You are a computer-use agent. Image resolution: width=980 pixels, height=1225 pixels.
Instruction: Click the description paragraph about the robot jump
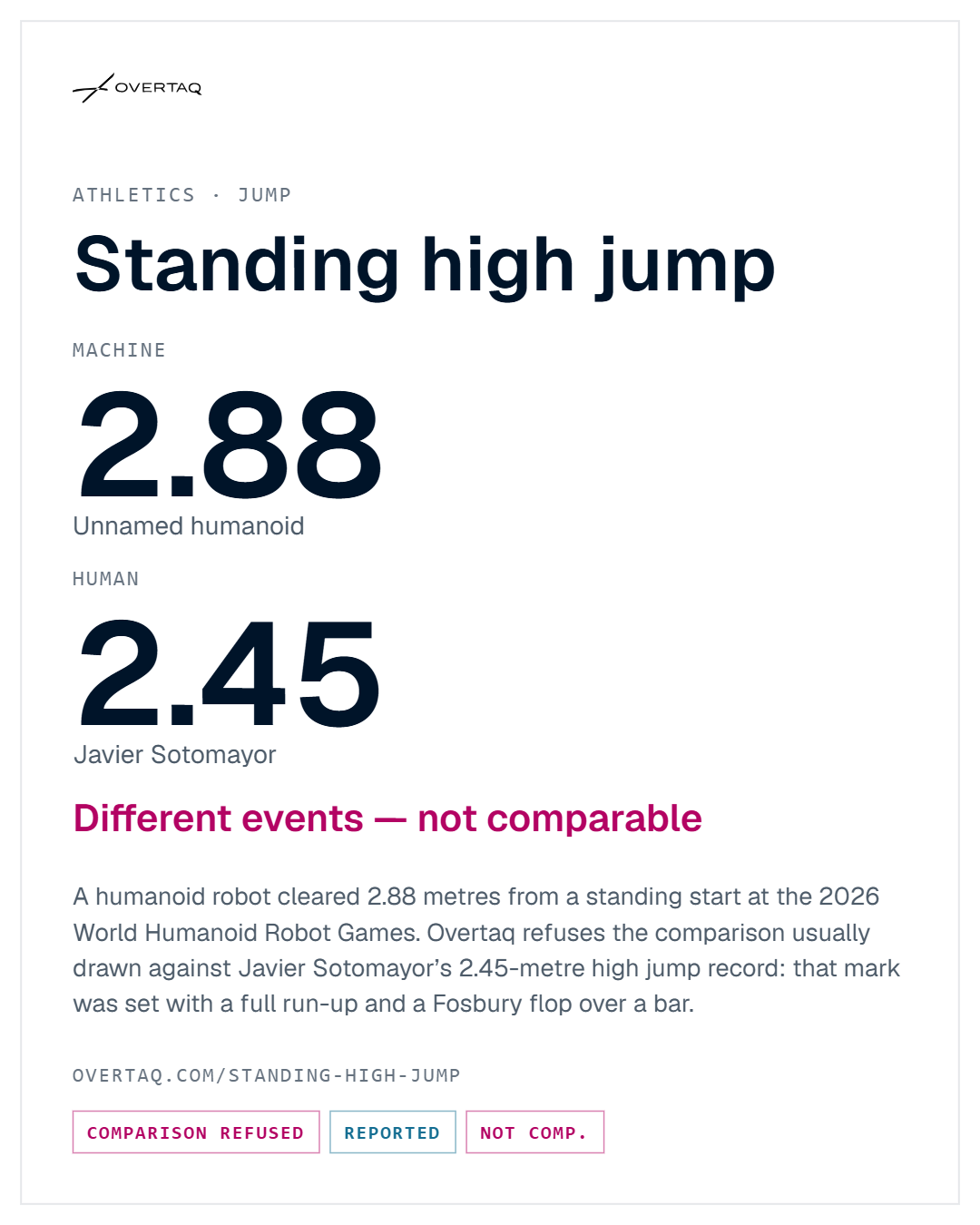pyautogui.click(x=486, y=950)
